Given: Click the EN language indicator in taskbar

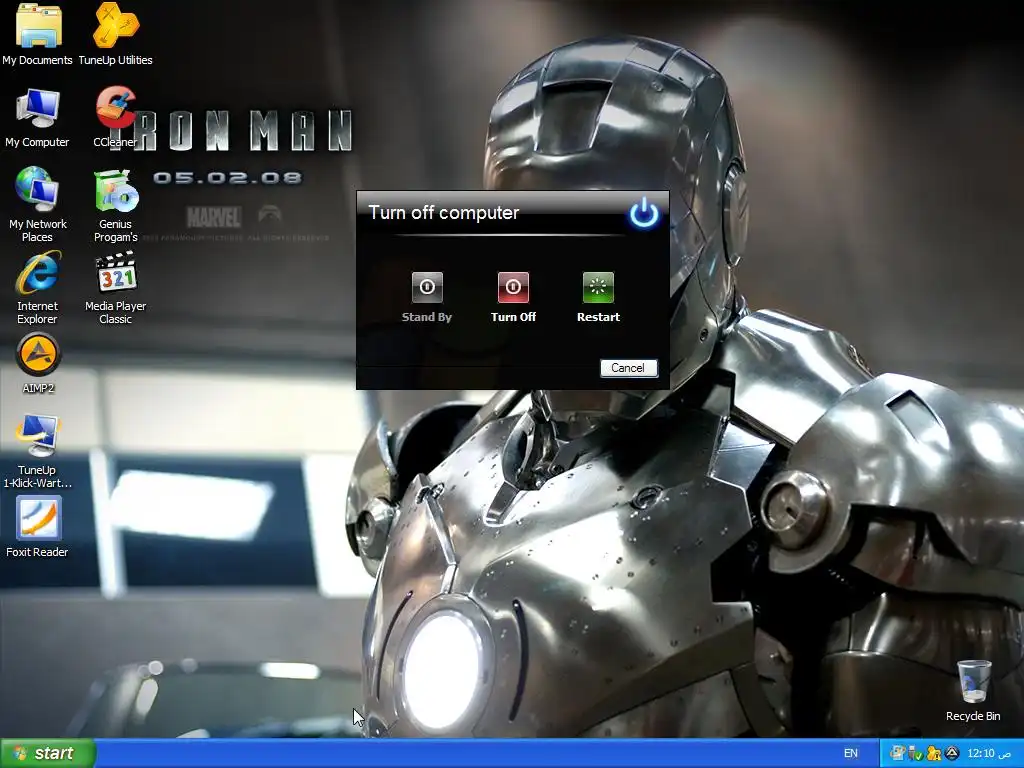Looking at the screenshot, I should pyautogui.click(x=851, y=753).
